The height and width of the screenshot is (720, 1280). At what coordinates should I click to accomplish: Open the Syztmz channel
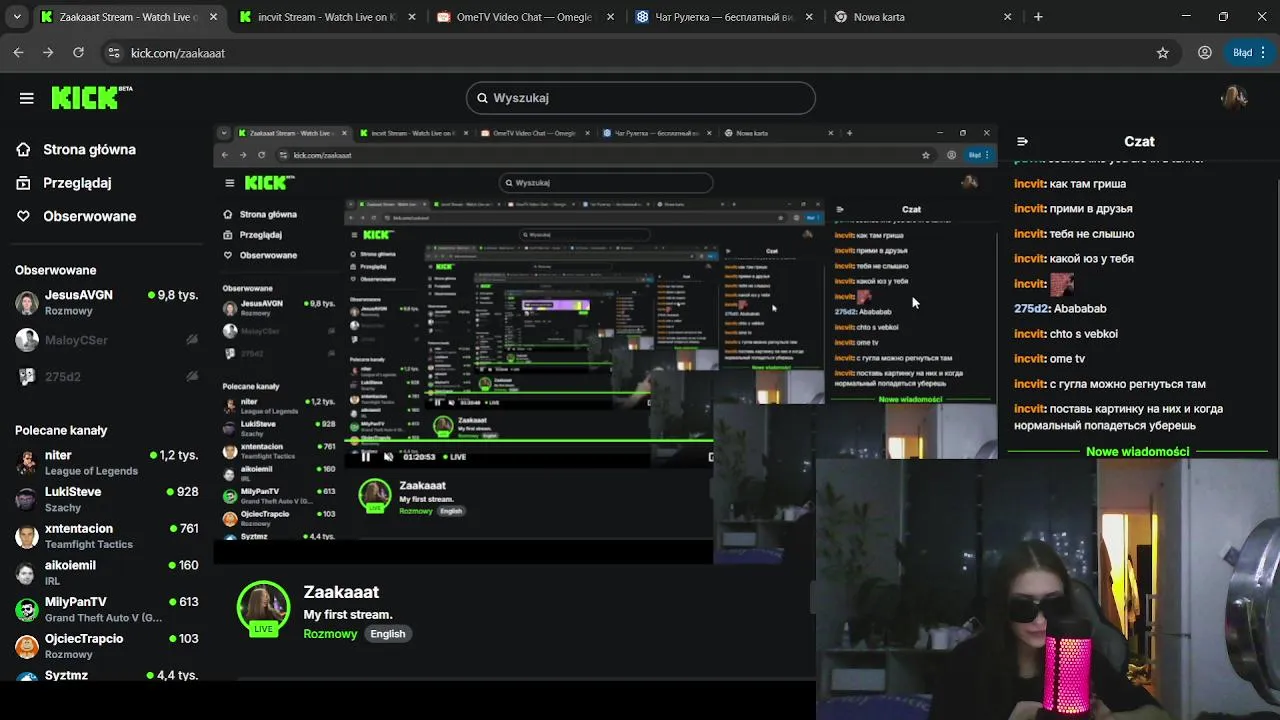(x=106, y=676)
